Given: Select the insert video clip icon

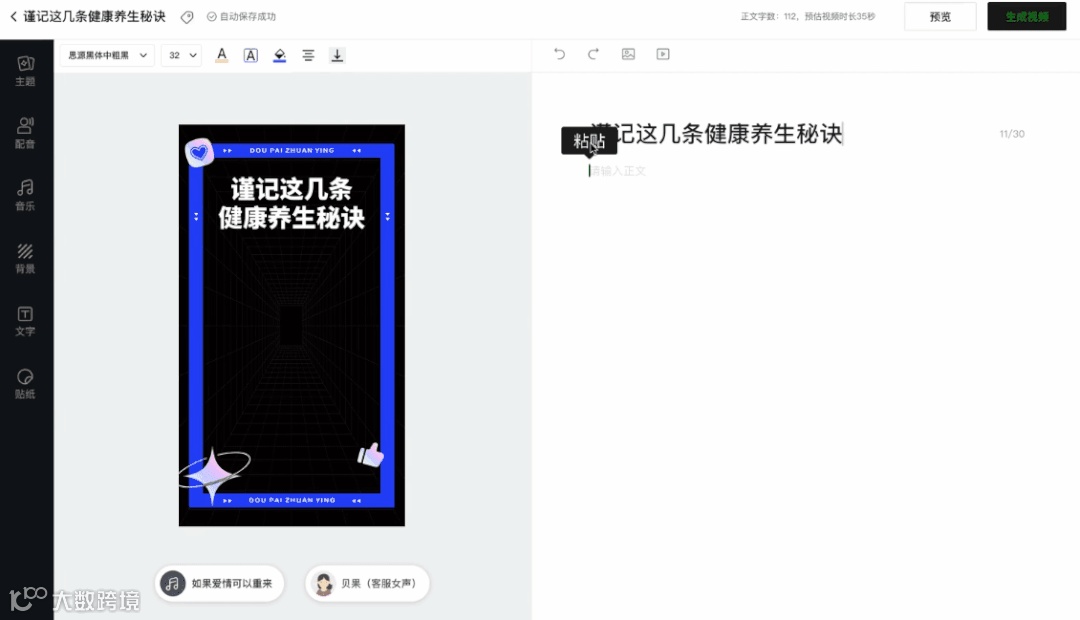Looking at the screenshot, I should [662, 54].
